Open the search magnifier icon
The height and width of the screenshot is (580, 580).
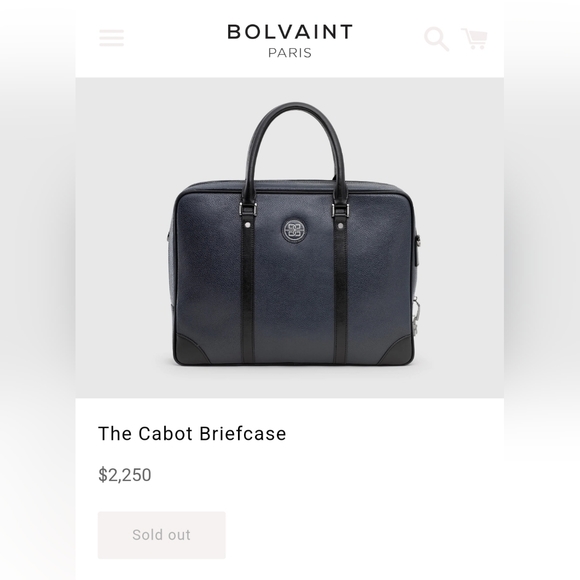[436, 38]
